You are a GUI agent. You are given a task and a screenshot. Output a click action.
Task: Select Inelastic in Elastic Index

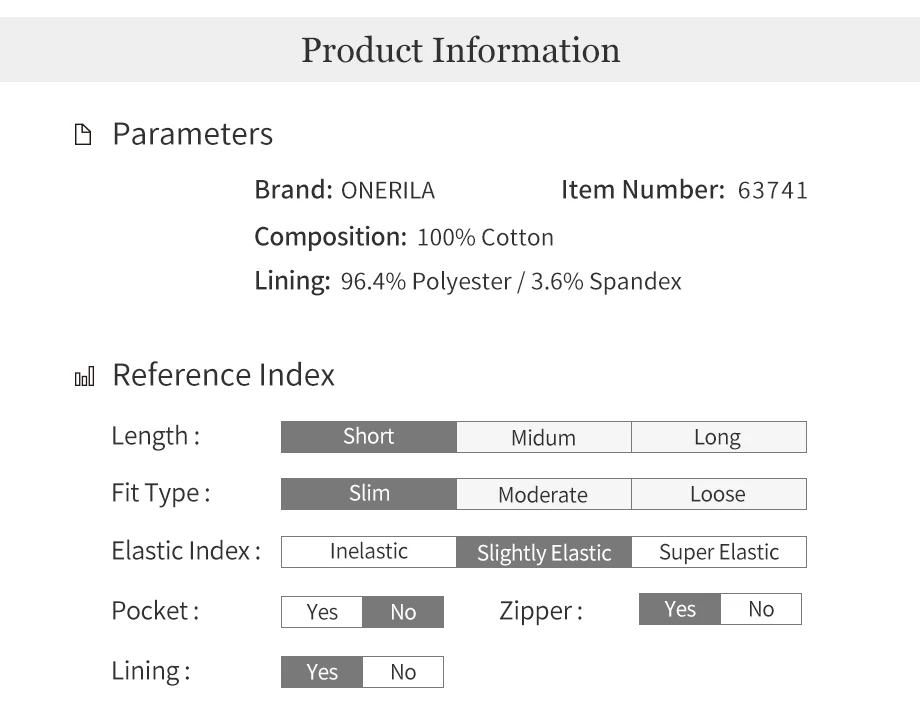tap(368, 552)
